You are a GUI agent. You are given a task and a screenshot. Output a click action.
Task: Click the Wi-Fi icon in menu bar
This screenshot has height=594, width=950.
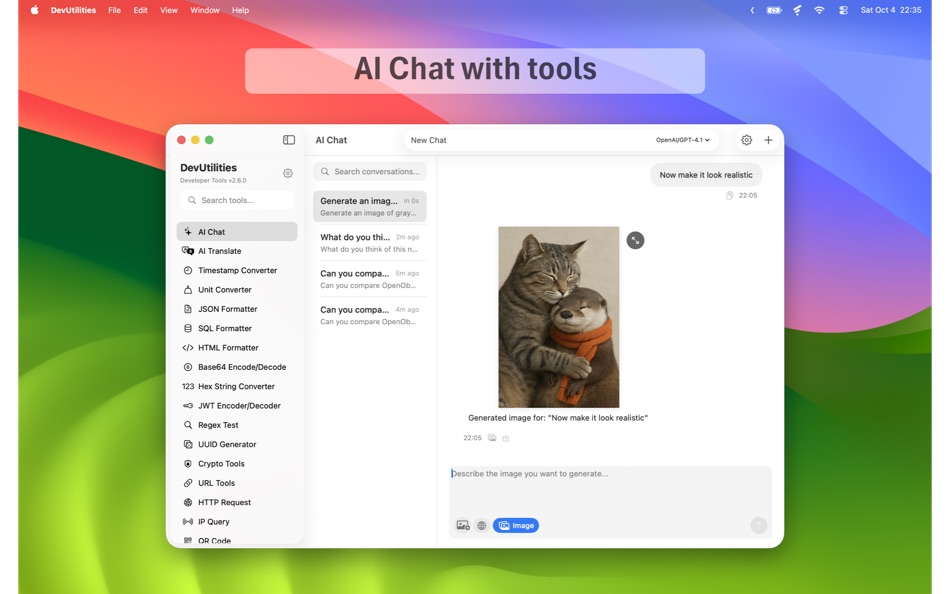819,10
